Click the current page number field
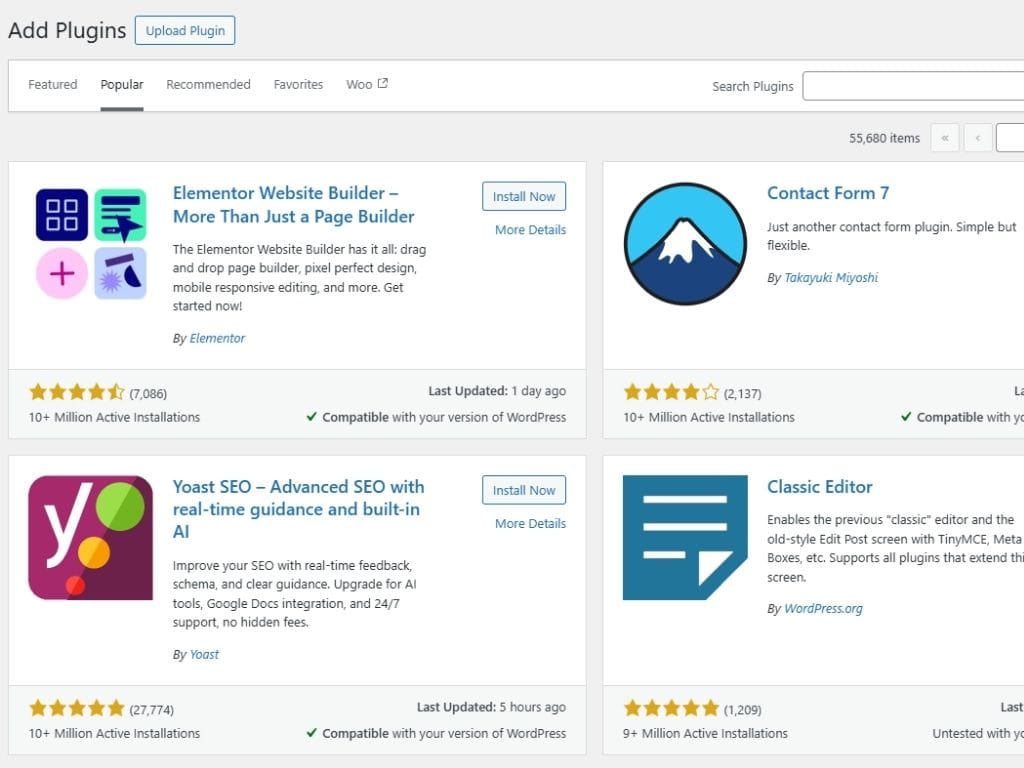This screenshot has height=768, width=1024. (1010, 138)
